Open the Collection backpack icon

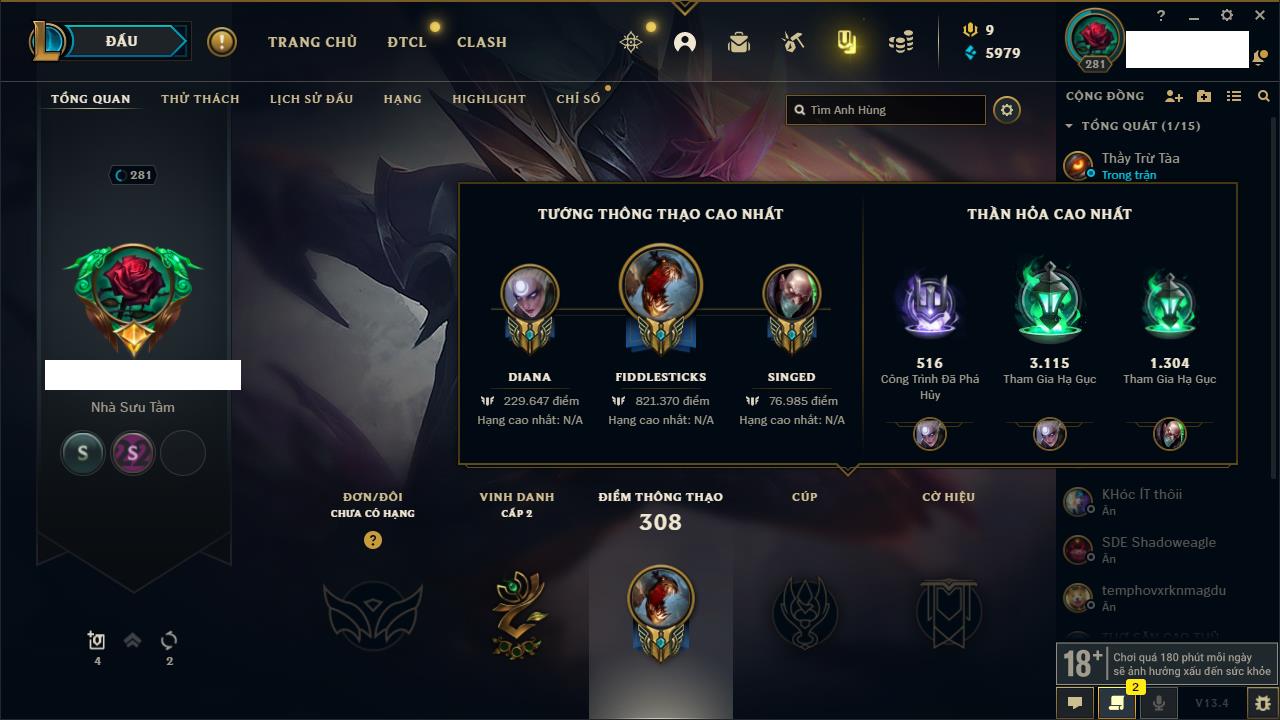click(739, 42)
